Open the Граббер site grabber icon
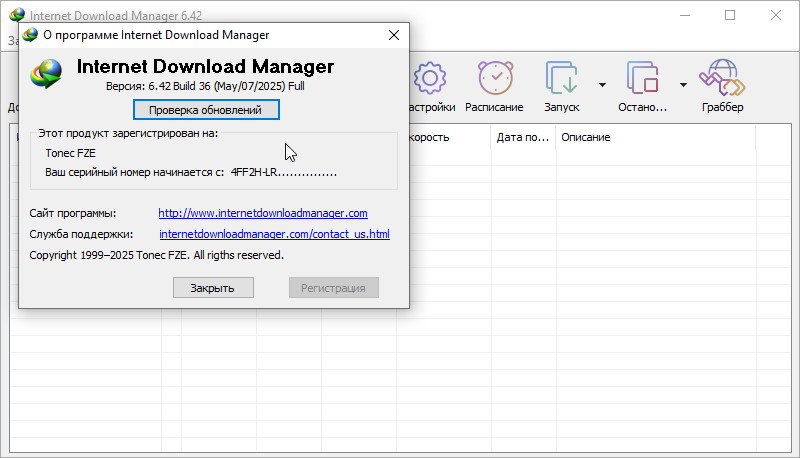Screen dimensions: 800x458 (x=722, y=78)
